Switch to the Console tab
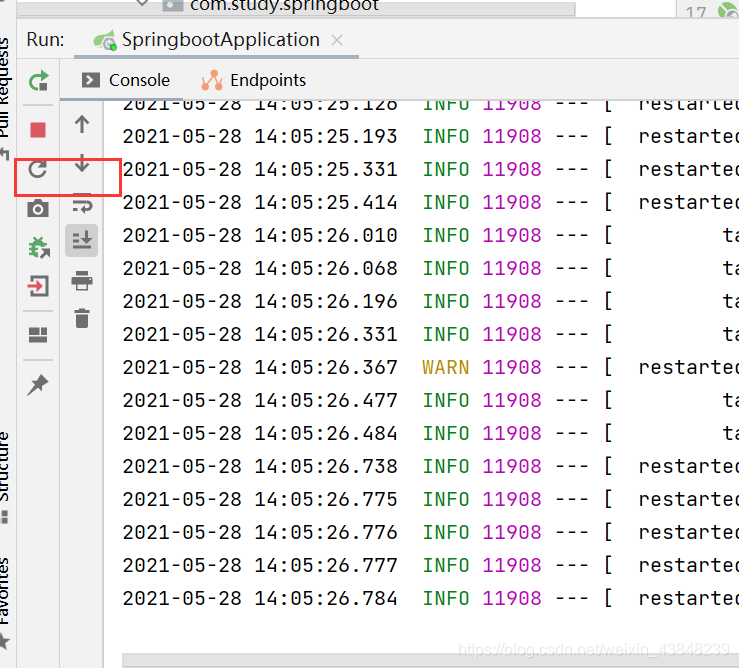 (x=125, y=80)
